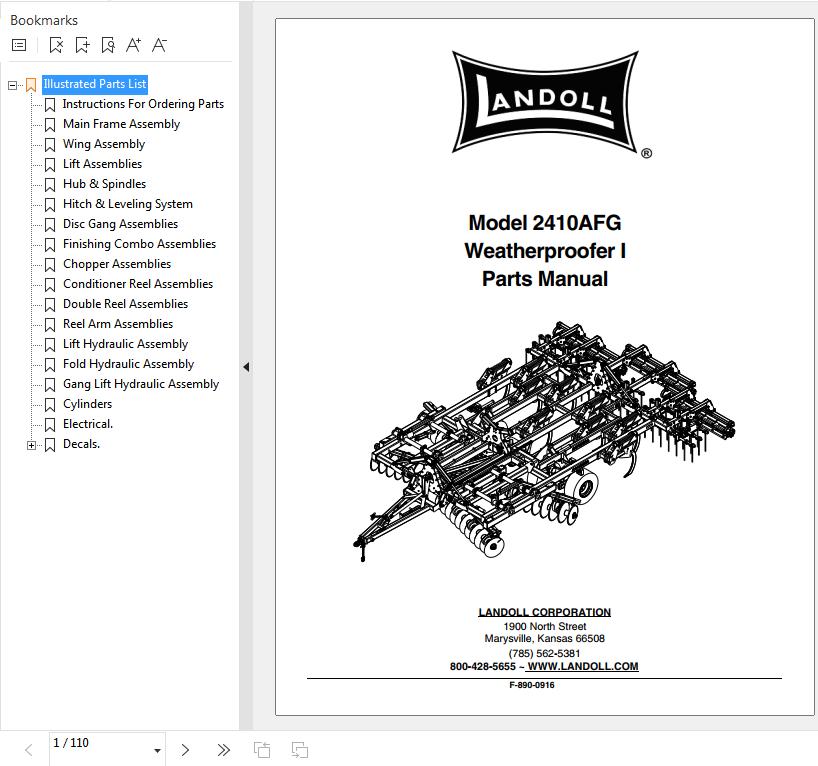Click the delete bookmark icon
The width and height of the screenshot is (818, 766).
(56, 45)
